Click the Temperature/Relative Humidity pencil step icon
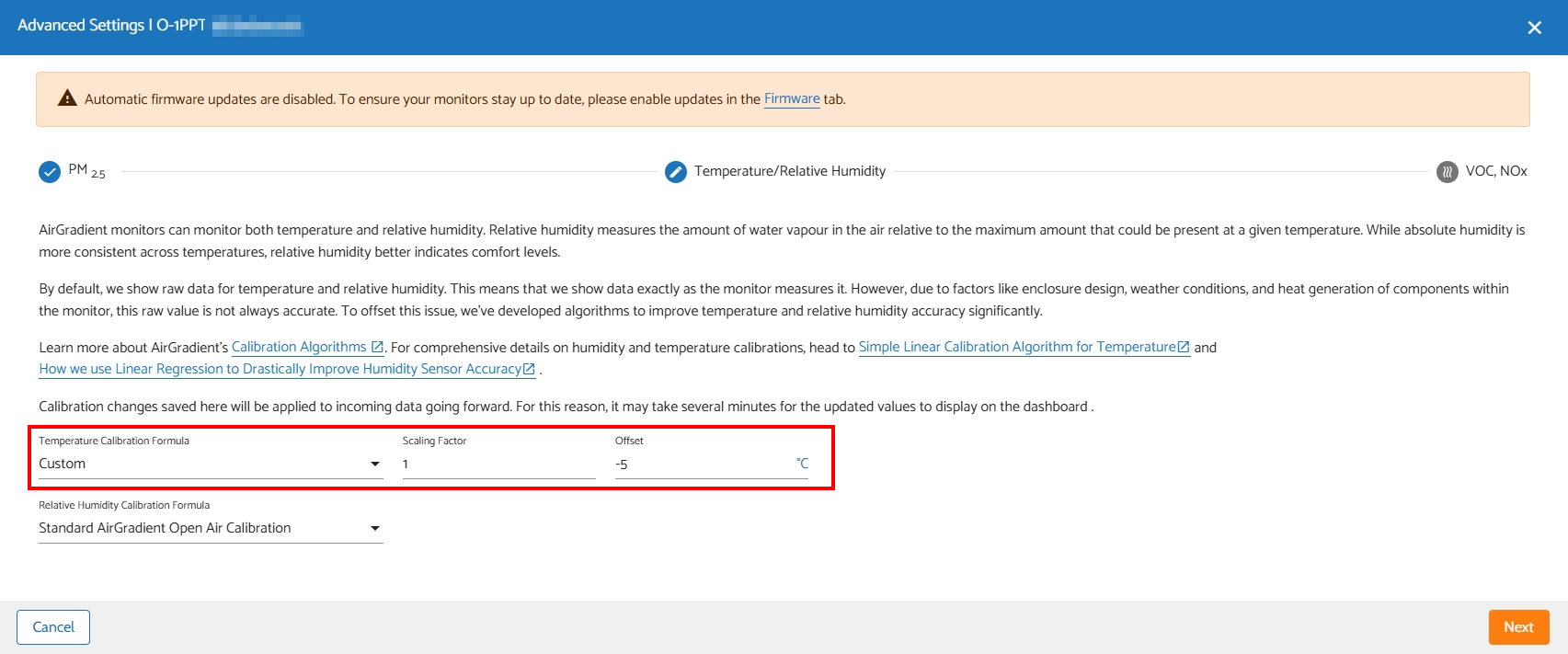This screenshot has width=1568, height=654. pos(676,172)
